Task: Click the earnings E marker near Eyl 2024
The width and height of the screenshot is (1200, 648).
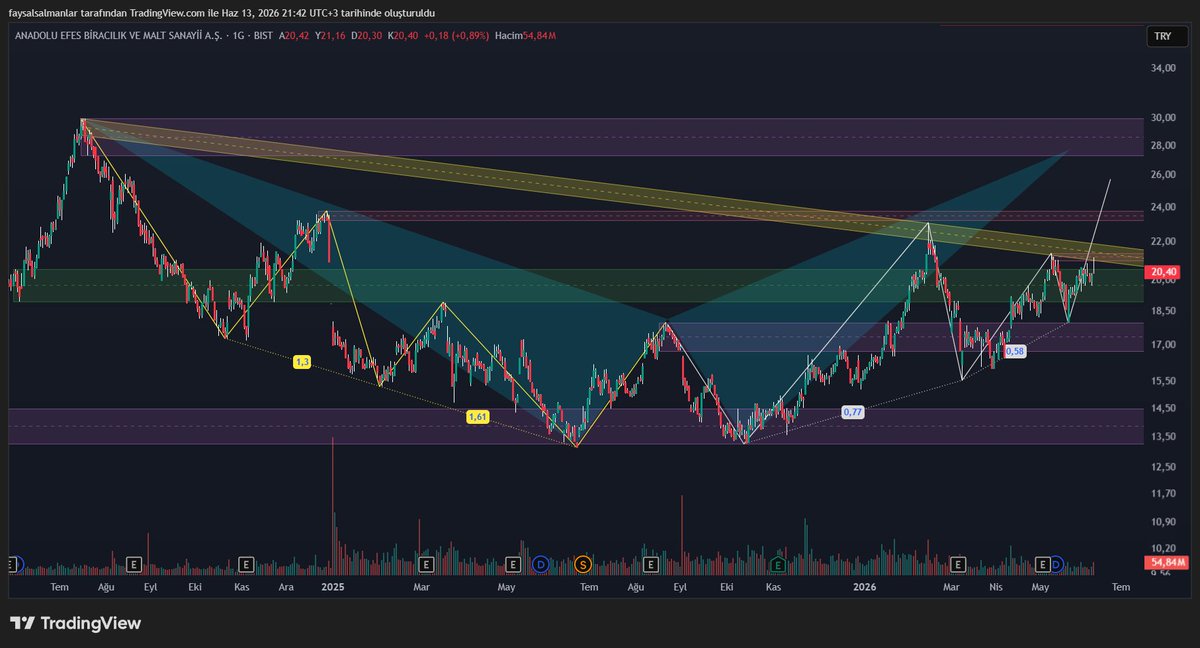Action: point(134,565)
